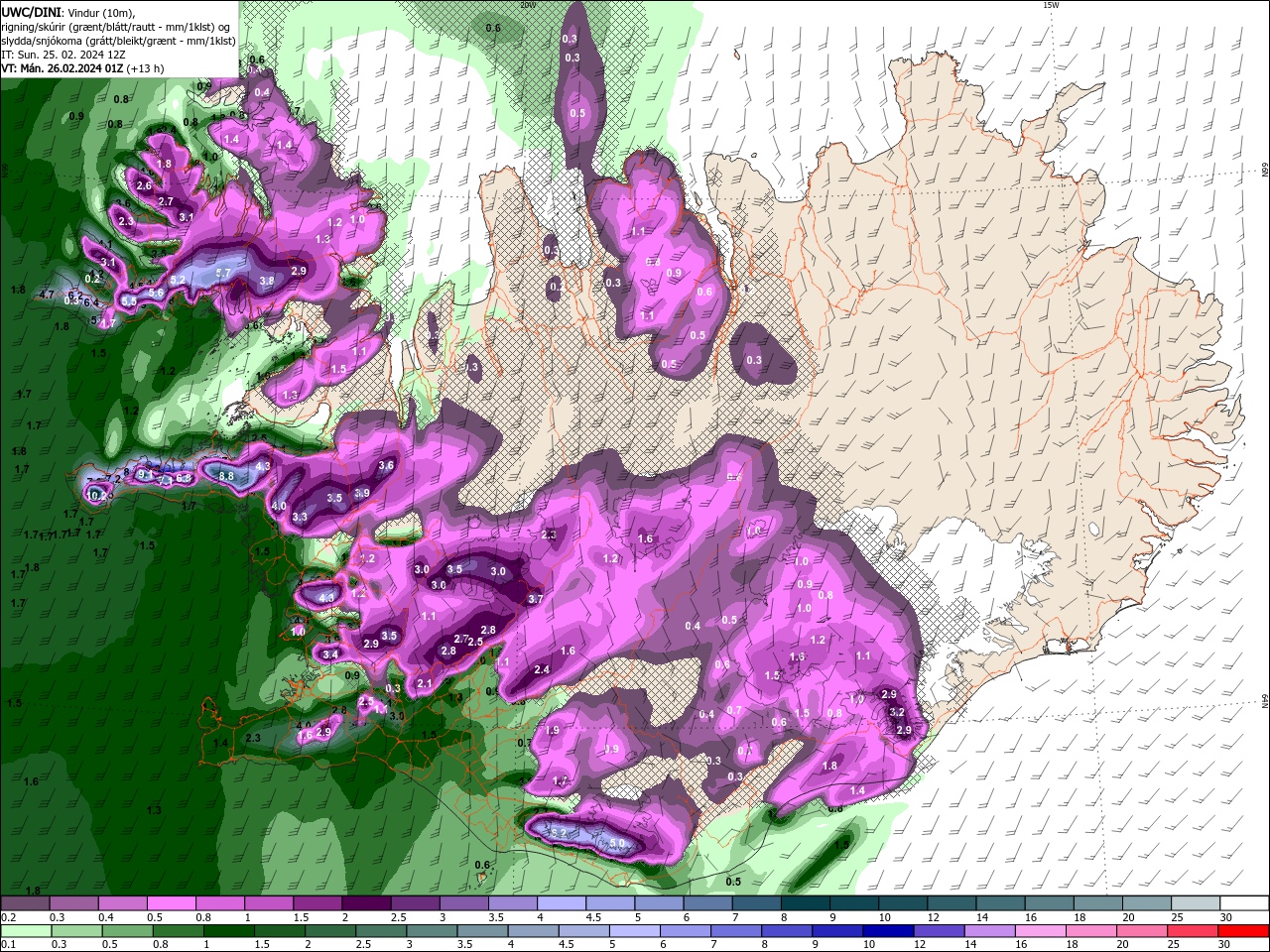The height and width of the screenshot is (952, 1270).
Task: Click the navy blue rain swatch between 10 and 12
Action: click(x=888, y=931)
